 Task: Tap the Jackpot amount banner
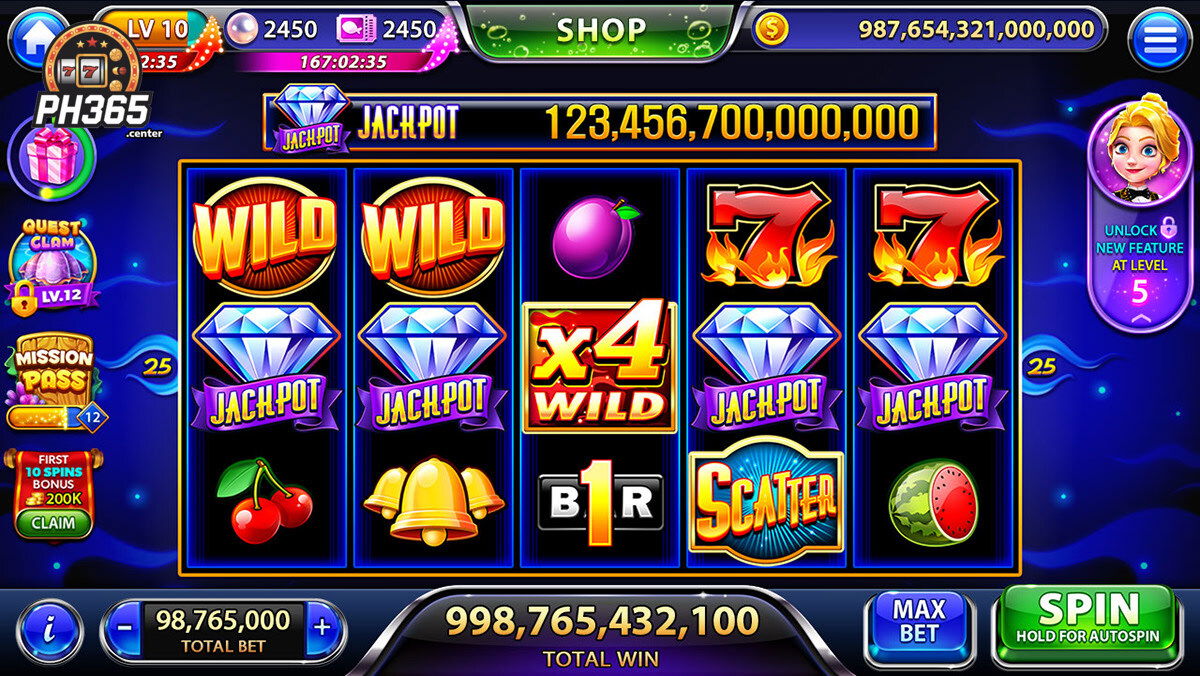(x=600, y=123)
